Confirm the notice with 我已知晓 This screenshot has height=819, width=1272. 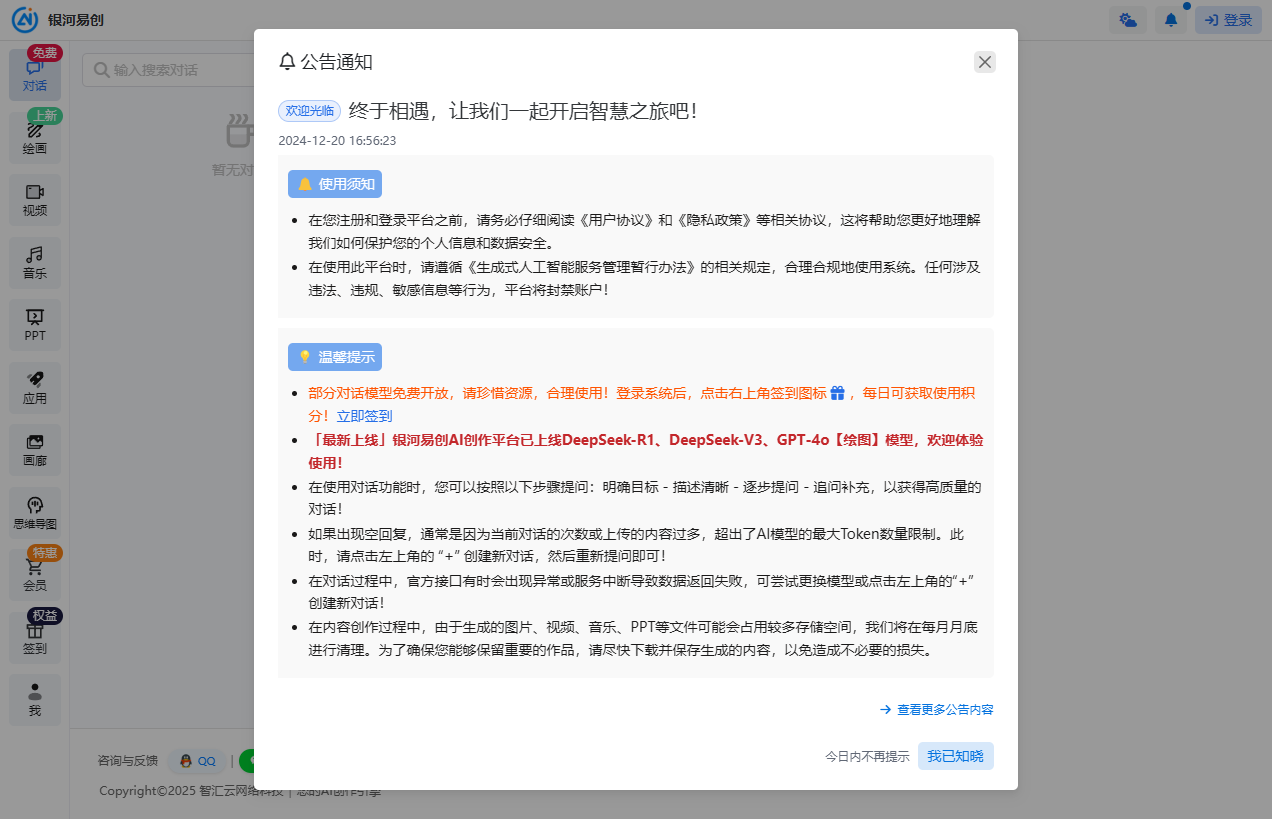(x=955, y=756)
